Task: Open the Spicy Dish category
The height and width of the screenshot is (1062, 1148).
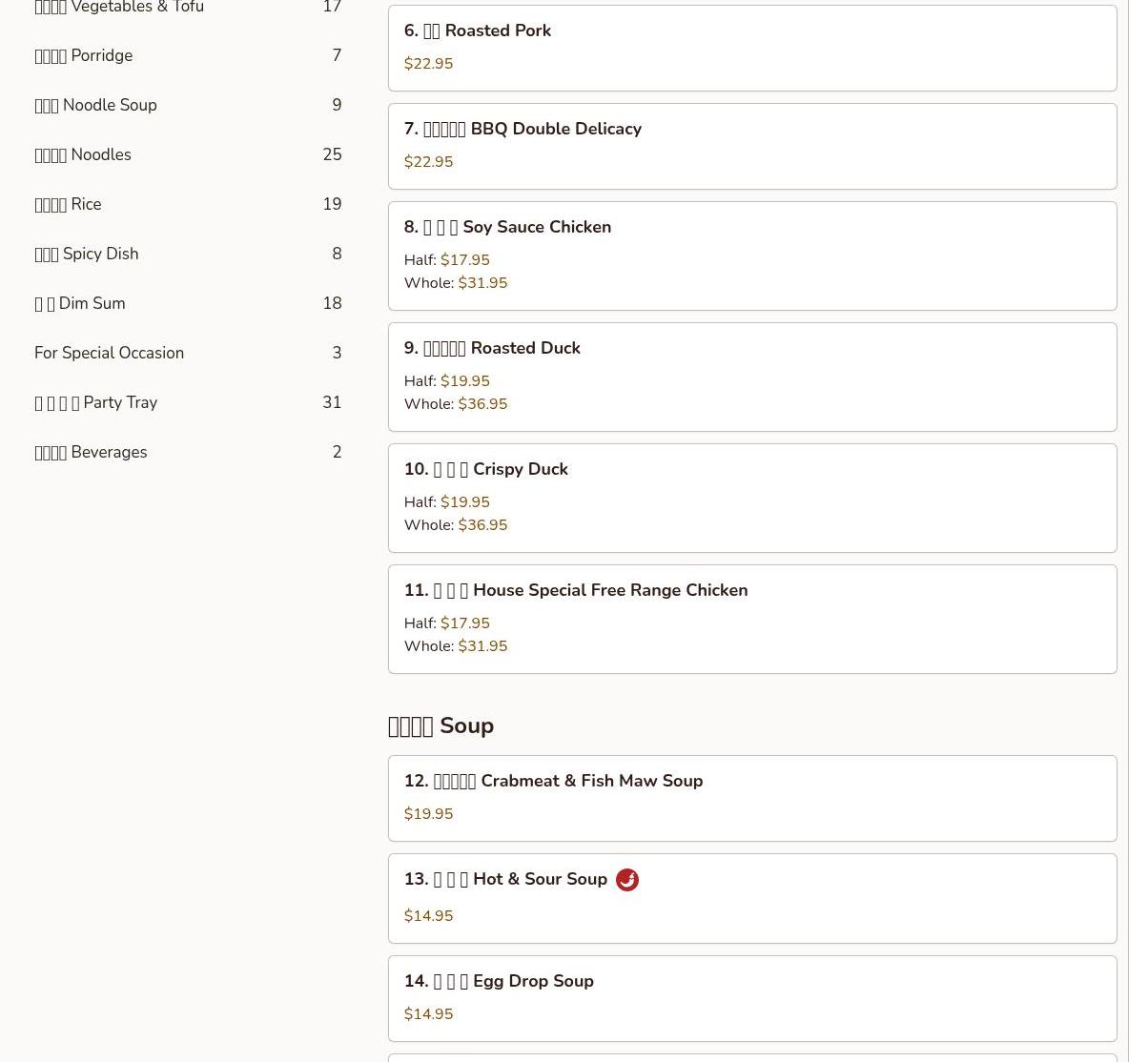Action: (x=188, y=254)
